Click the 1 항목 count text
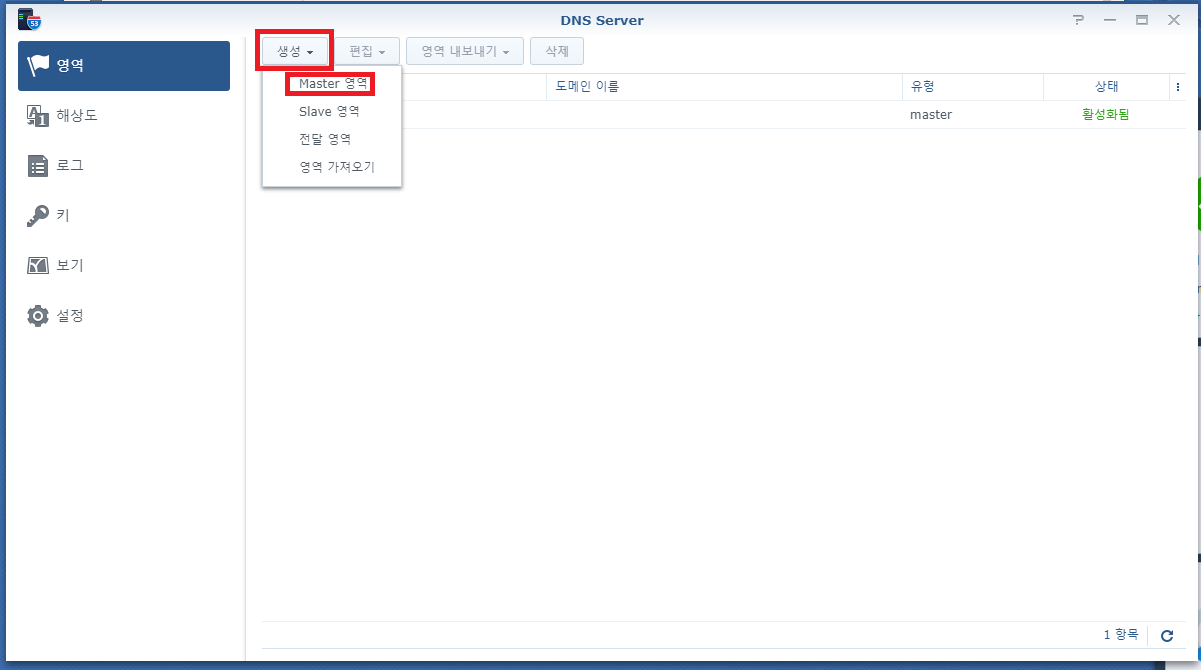This screenshot has height=670, width=1201. [1121, 635]
